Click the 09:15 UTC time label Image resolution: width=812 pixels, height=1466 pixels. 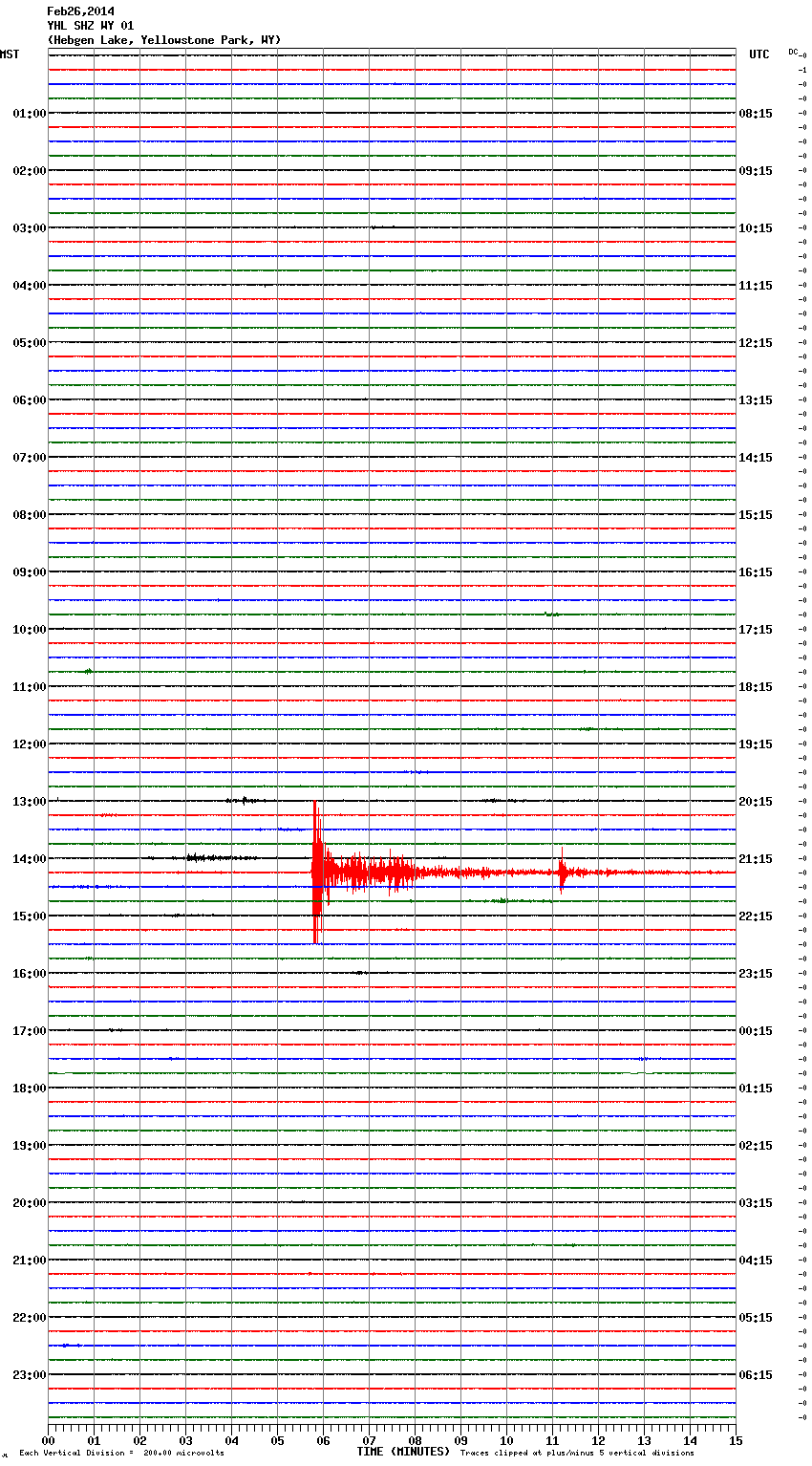click(756, 171)
